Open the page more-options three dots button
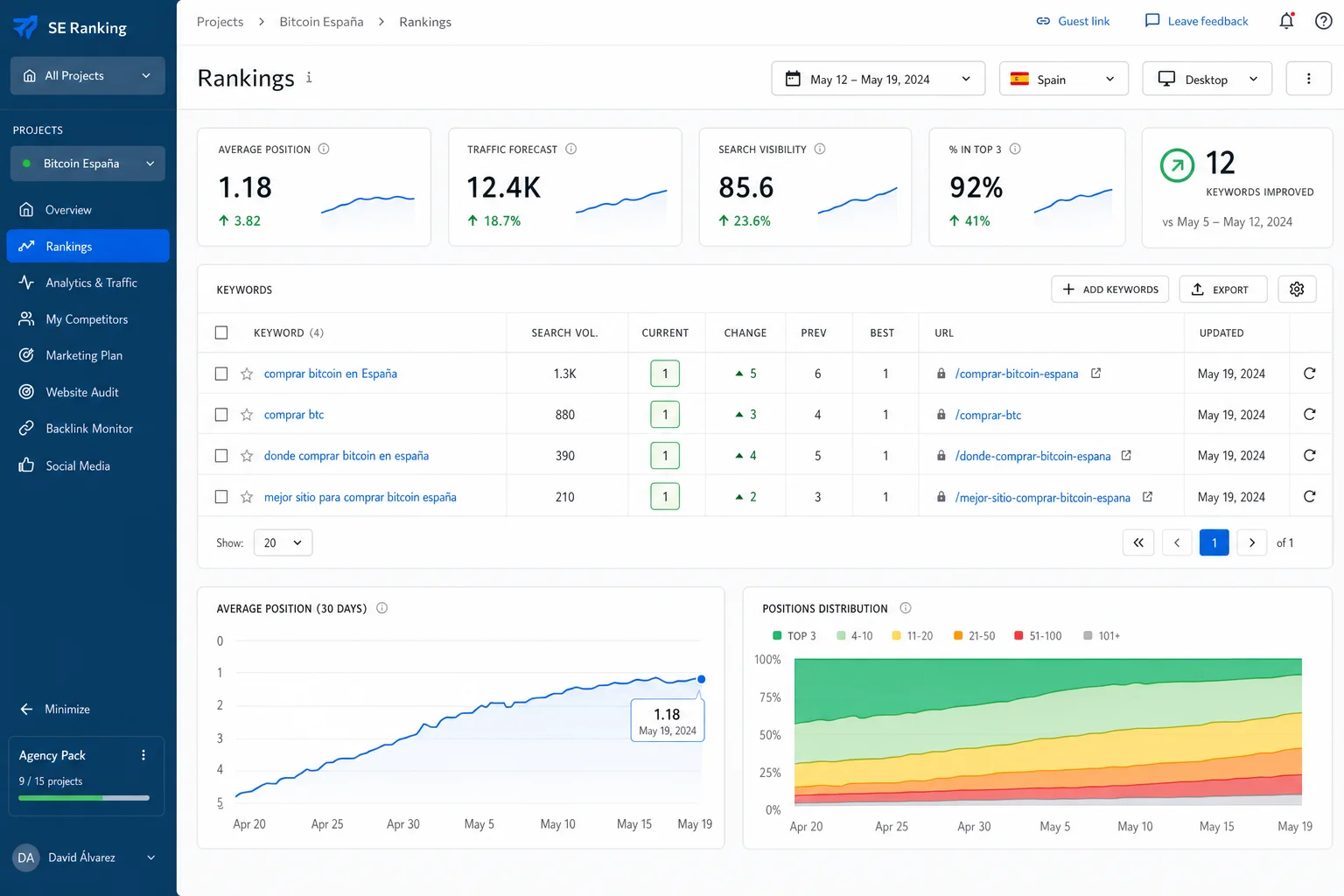Viewport: 1344px width, 896px height. [x=1308, y=79]
